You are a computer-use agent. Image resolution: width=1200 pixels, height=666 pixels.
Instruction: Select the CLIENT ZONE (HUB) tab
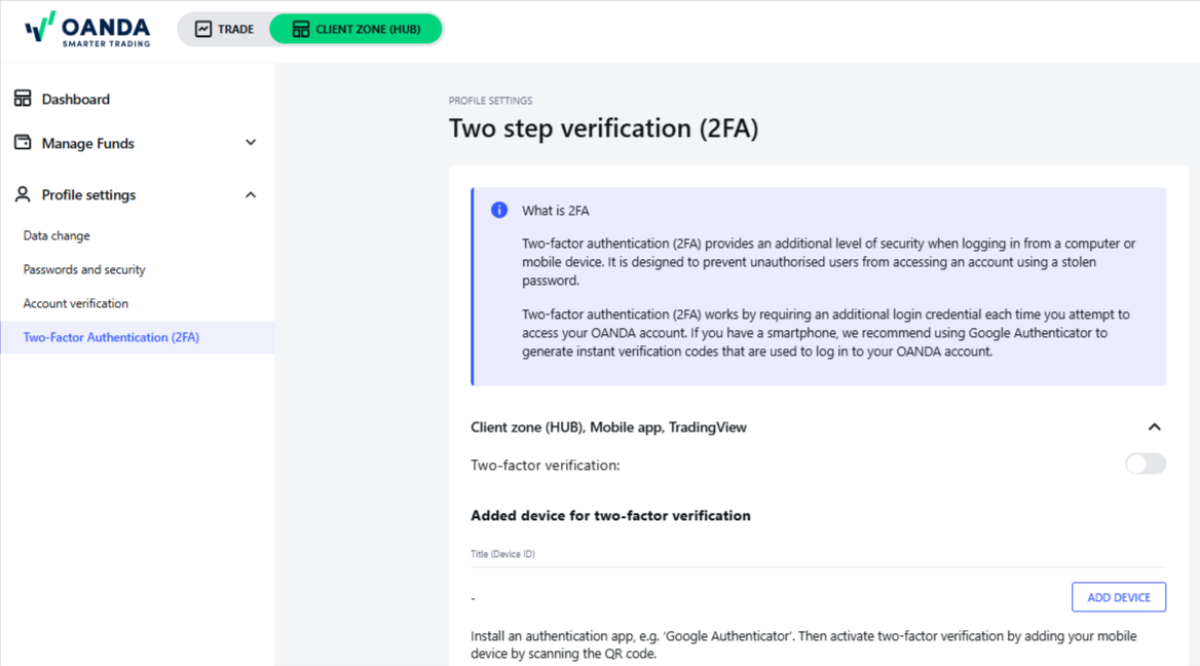tap(355, 29)
